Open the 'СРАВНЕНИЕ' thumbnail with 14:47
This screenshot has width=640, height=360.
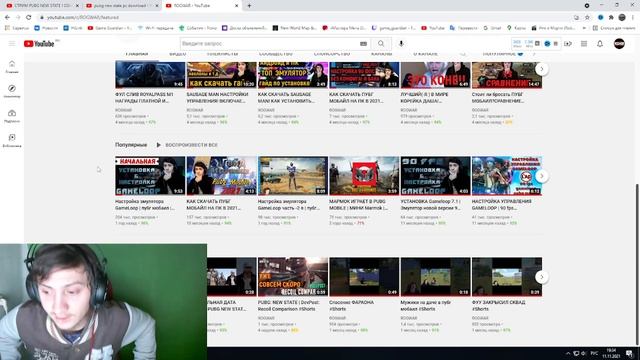[507, 75]
